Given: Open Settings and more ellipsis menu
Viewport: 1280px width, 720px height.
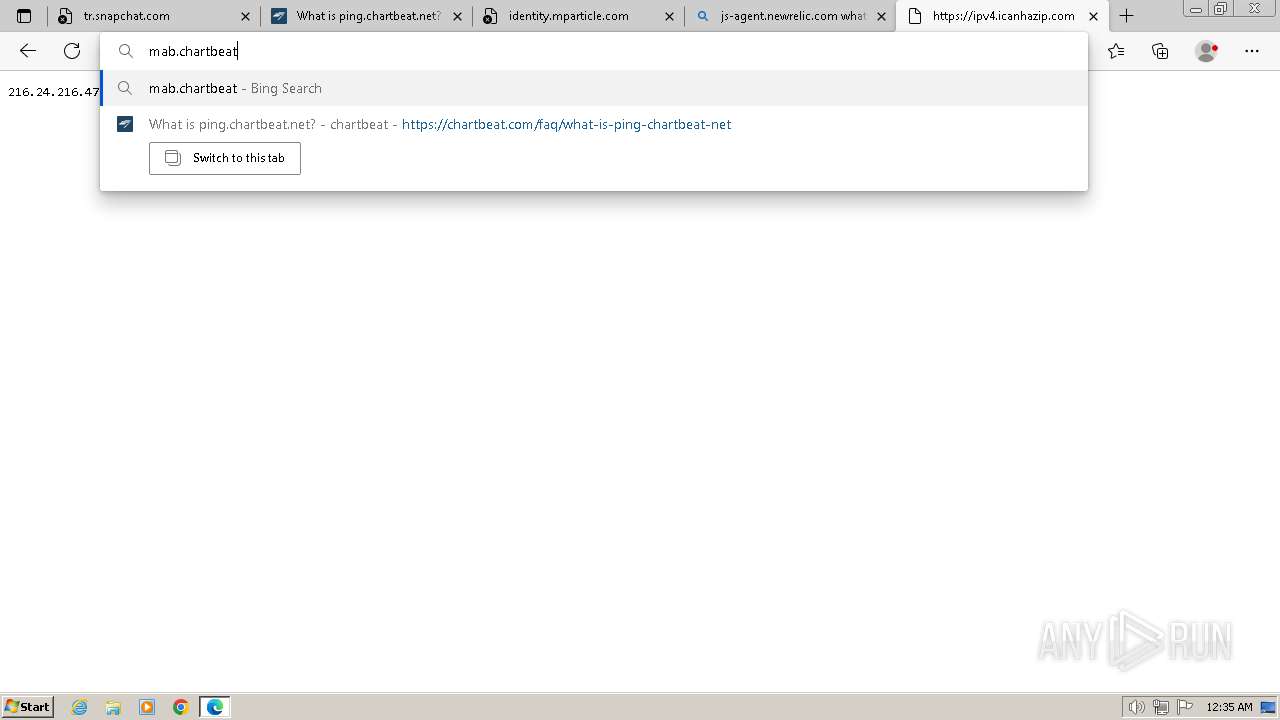Looking at the screenshot, I should pyautogui.click(x=1252, y=51).
